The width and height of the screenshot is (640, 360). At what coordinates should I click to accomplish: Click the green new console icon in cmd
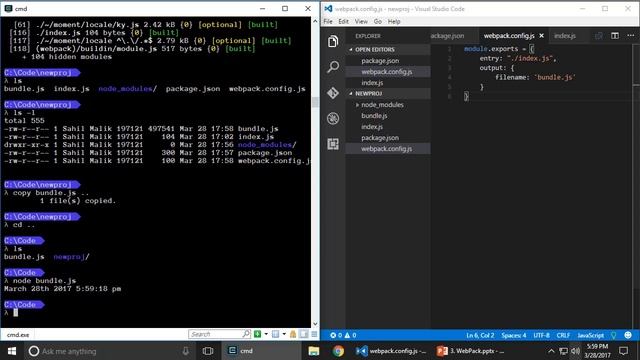[258, 334]
